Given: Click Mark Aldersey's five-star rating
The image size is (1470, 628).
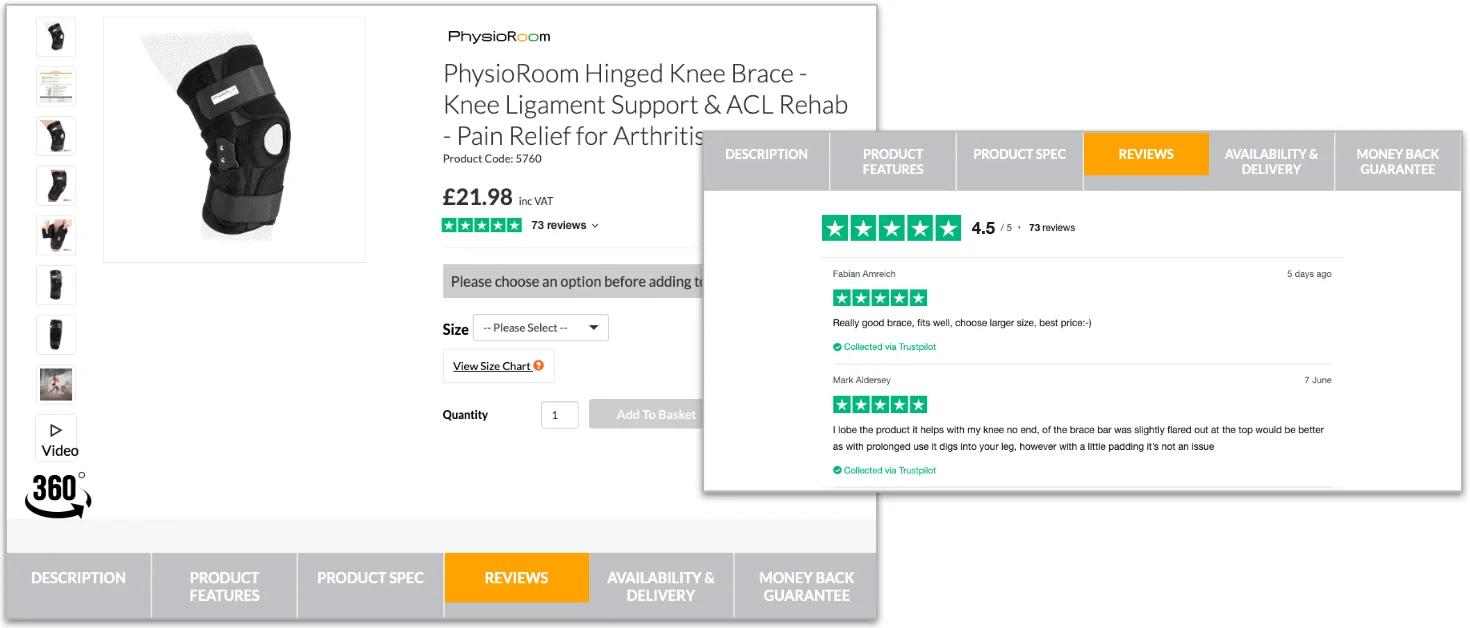Looking at the screenshot, I should tap(879, 405).
